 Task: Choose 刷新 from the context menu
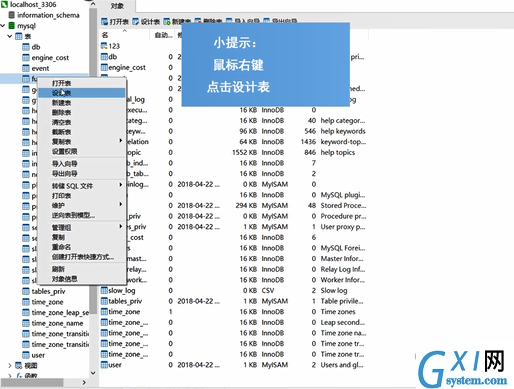(82, 269)
